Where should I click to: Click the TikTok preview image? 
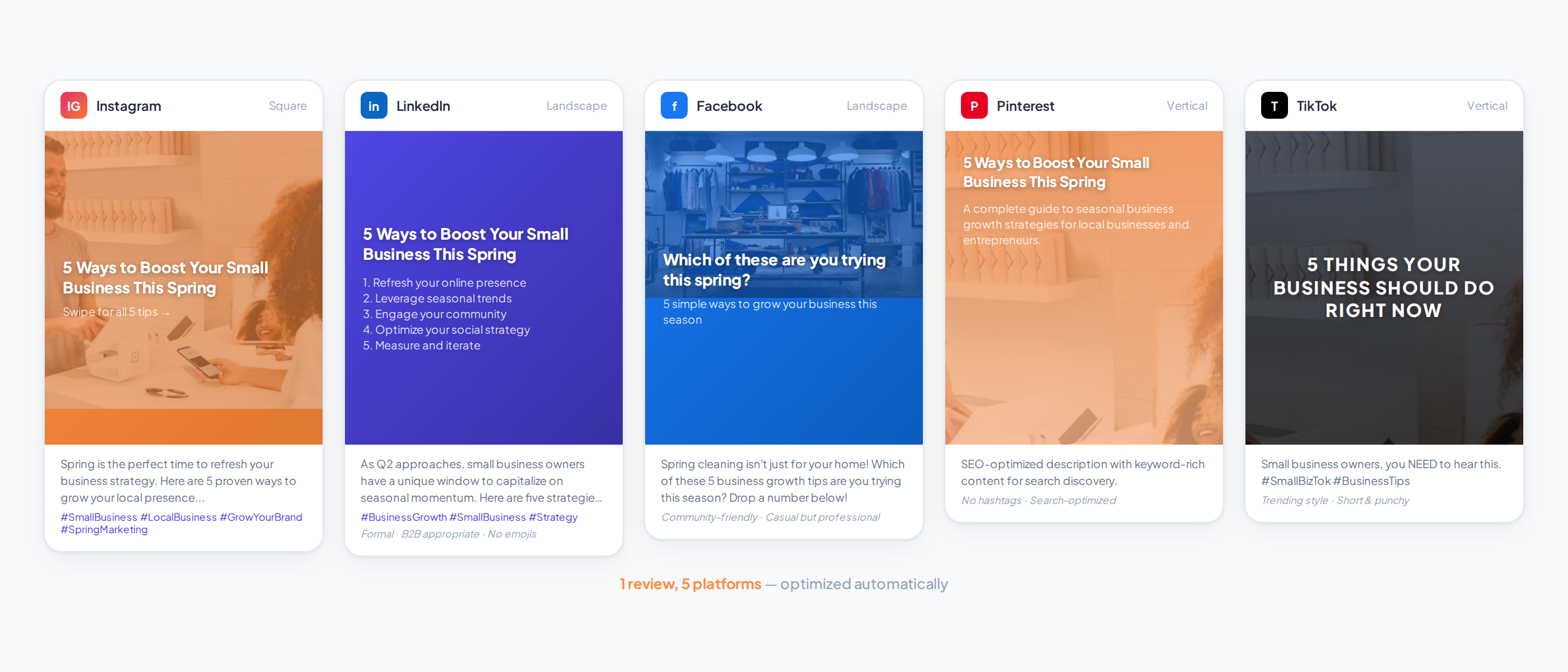point(1384,287)
